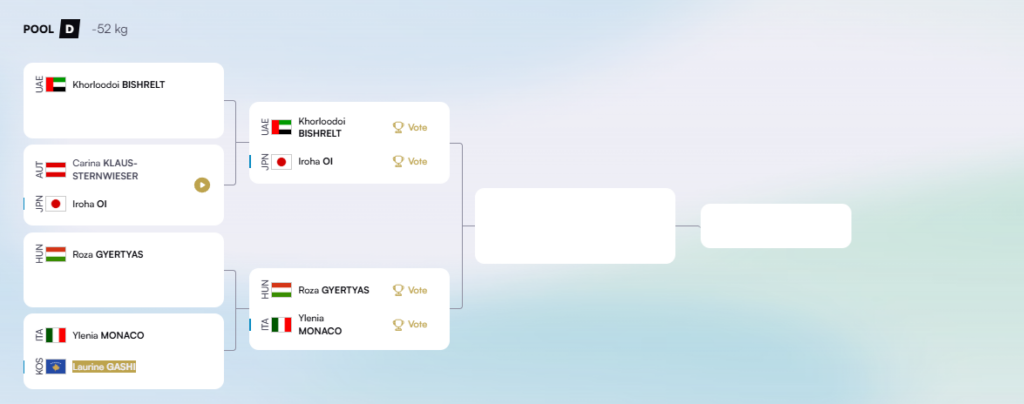
Task: Select the Pool D badge
Action: [69, 29]
